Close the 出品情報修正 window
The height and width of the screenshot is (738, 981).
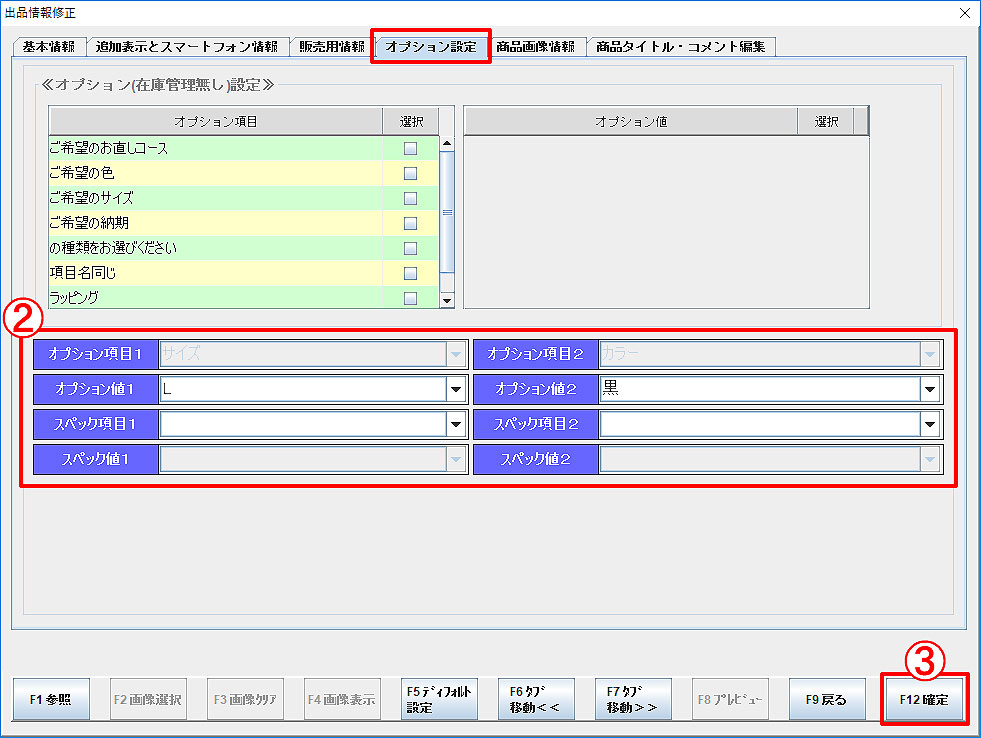coord(964,12)
